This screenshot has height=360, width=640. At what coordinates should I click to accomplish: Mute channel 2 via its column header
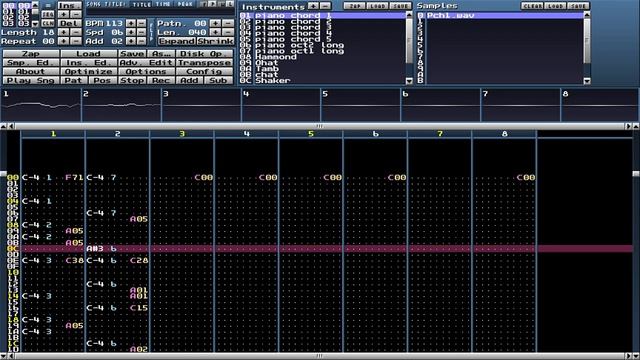coord(118,134)
